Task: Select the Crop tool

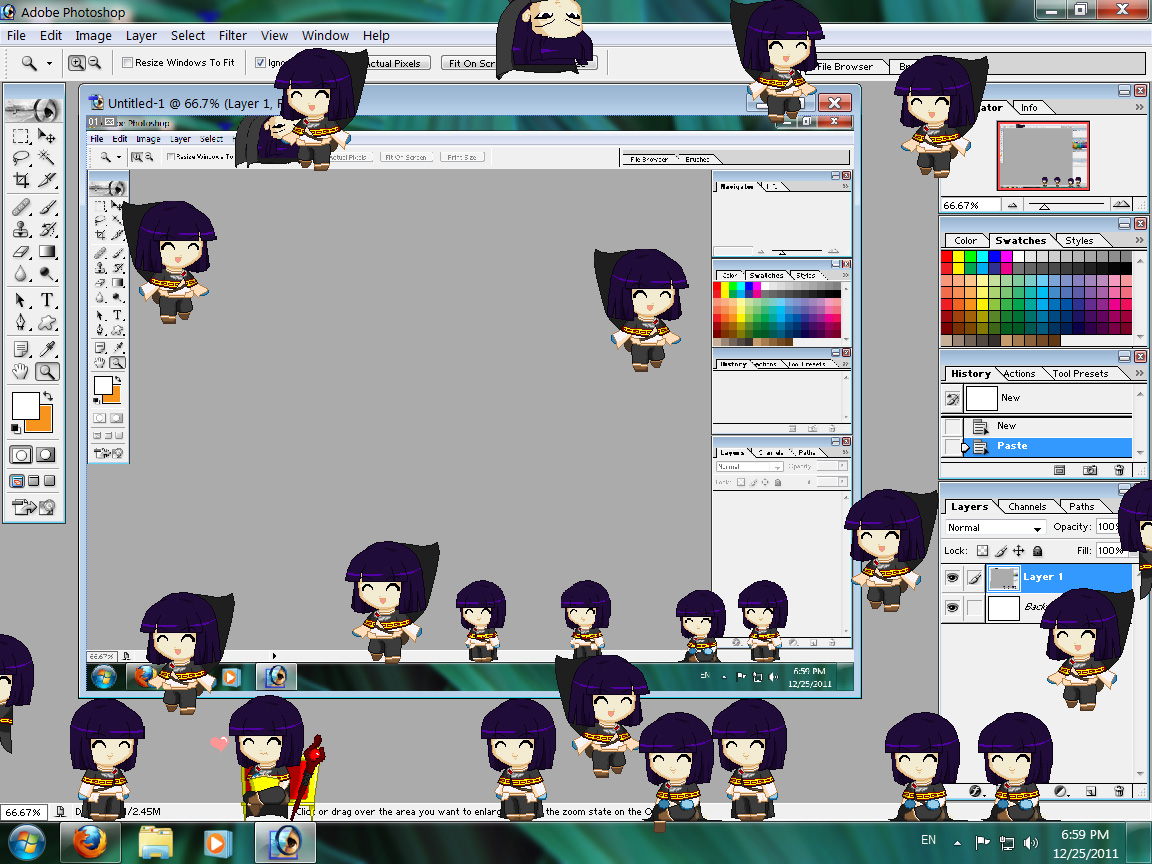Action: (x=21, y=179)
